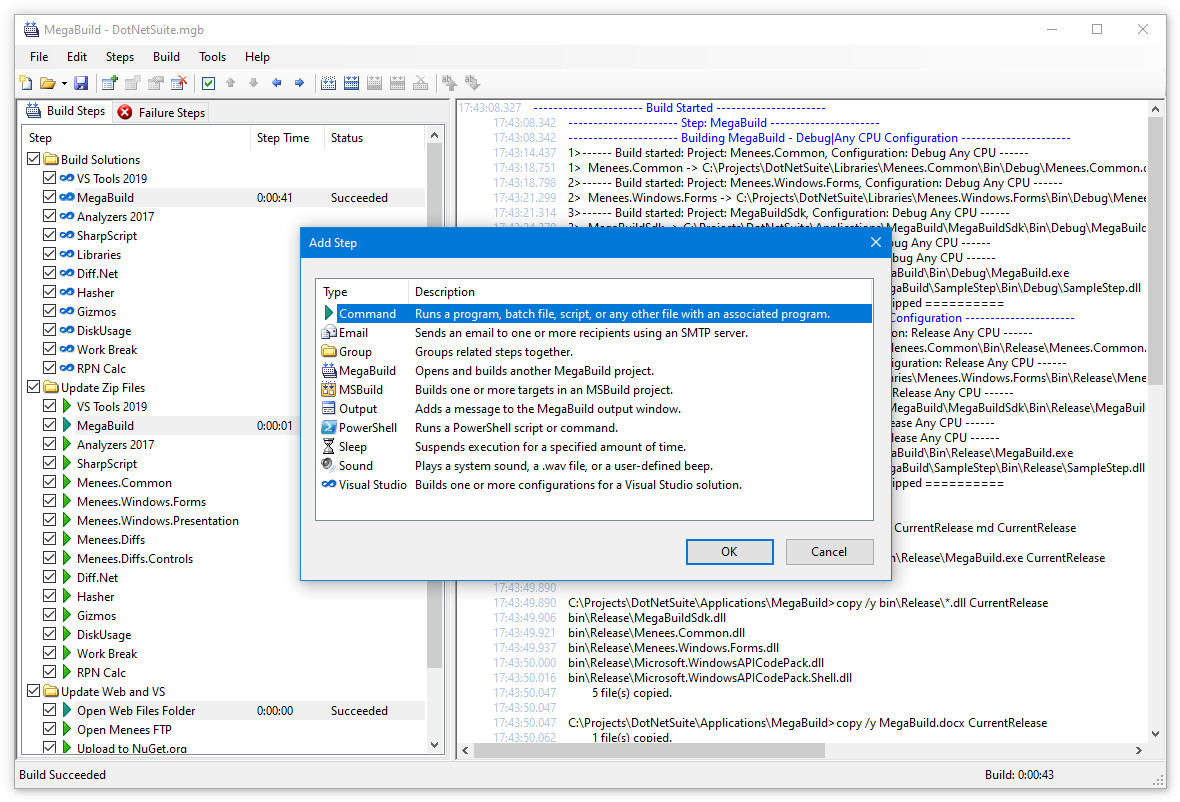Choose the MSBuild step type
1180x802 pixels.
pyautogui.click(x=361, y=389)
